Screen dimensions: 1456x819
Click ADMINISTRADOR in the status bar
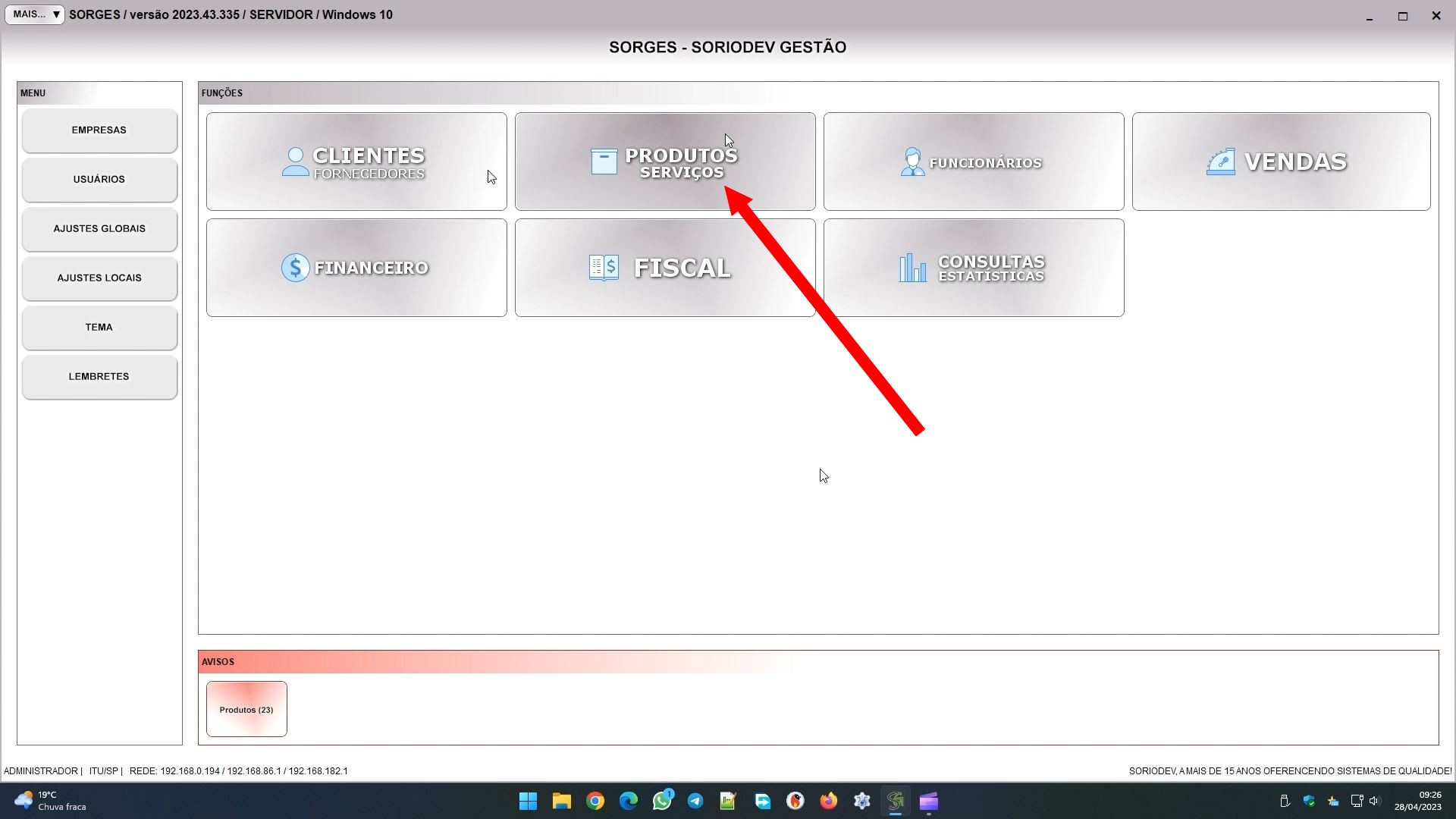(x=41, y=771)
